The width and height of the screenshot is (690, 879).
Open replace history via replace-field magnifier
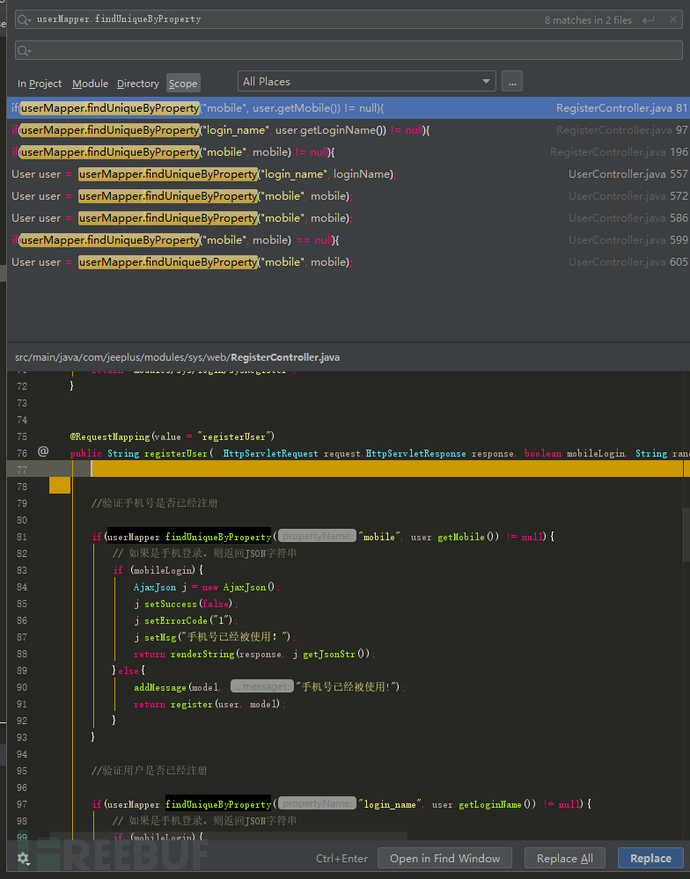(x=25, y=50)
